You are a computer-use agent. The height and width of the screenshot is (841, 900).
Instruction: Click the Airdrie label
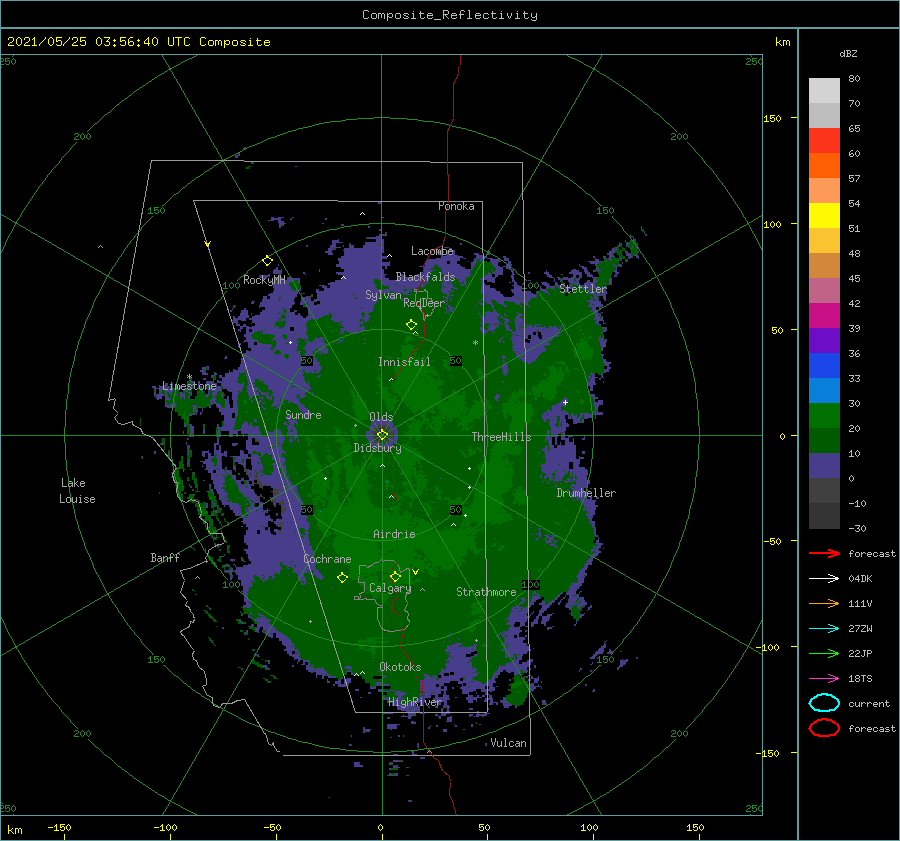[394, 534]
